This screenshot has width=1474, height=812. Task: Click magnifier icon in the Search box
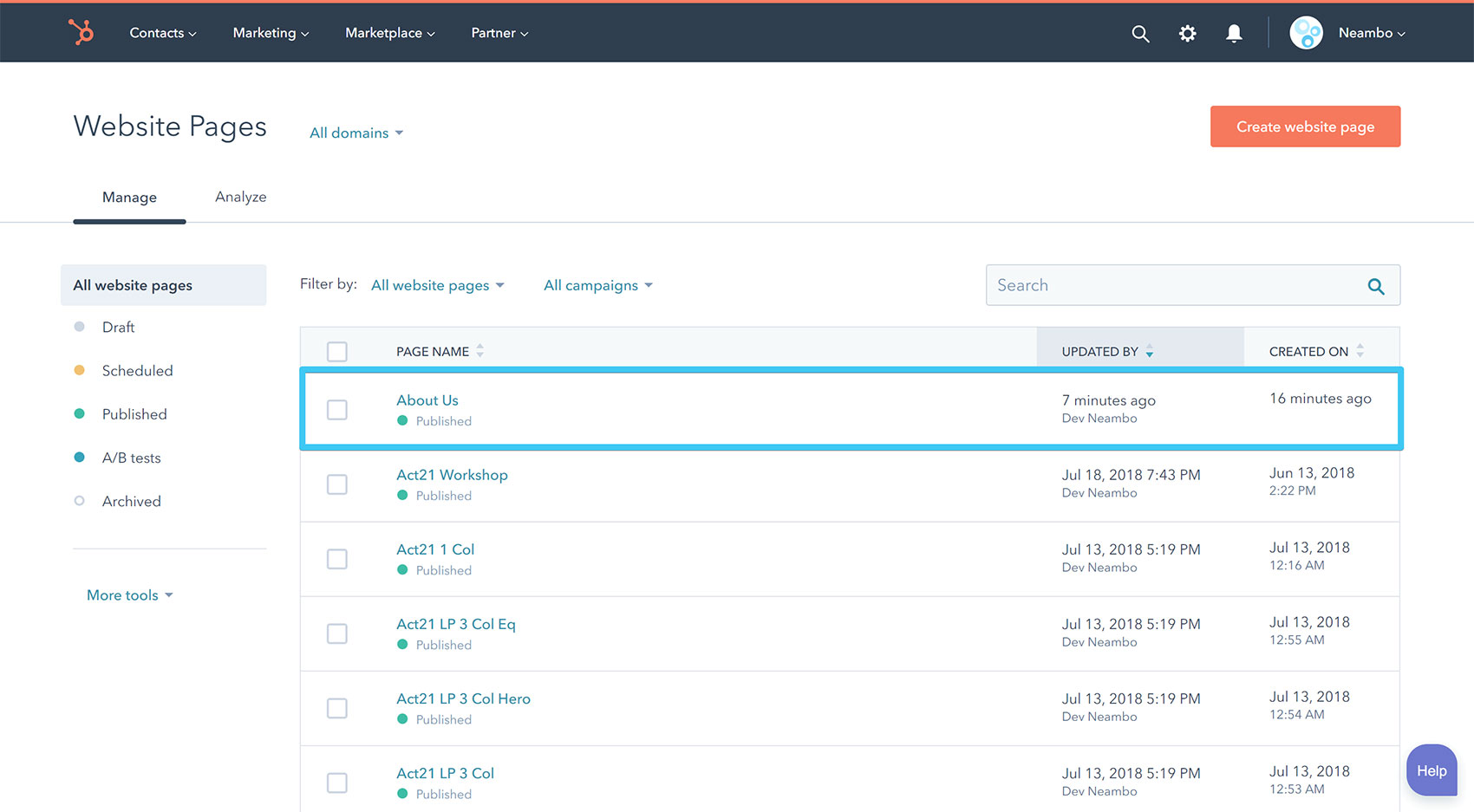[1375, 286]
